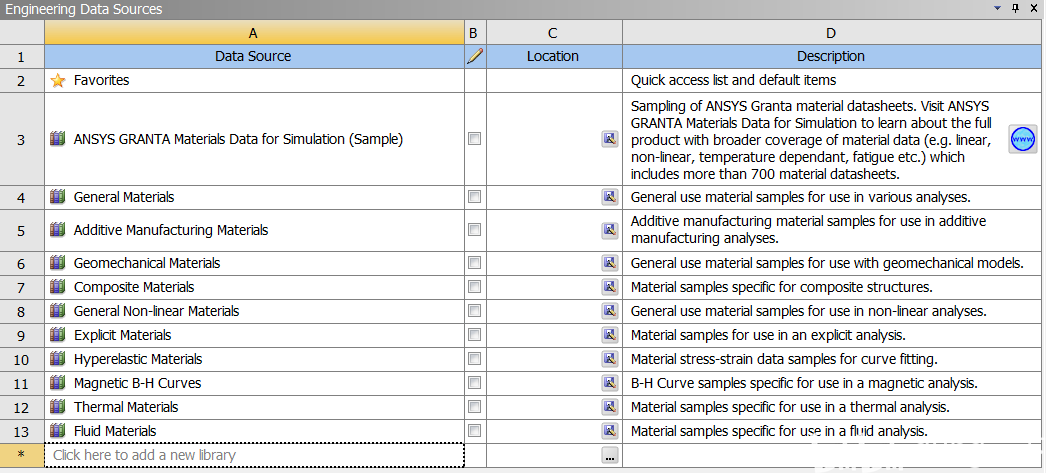The width and height of the screenshot is (1046, 473).
Task: Toggle edit checkbox for General Non-linear Materials
Action: [474, 311]
